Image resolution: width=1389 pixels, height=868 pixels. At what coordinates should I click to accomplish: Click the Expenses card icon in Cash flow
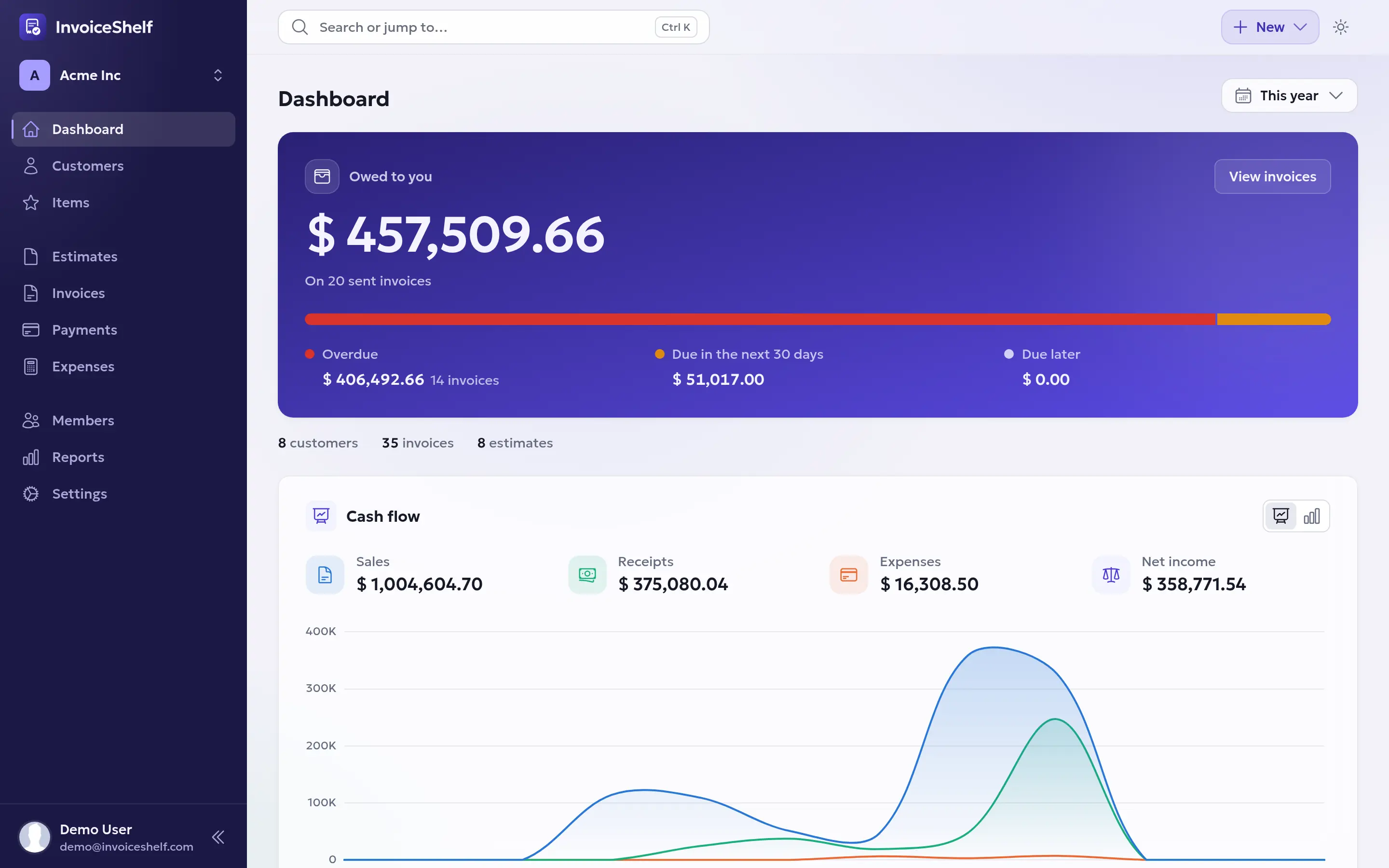click(x=849, y=575)
